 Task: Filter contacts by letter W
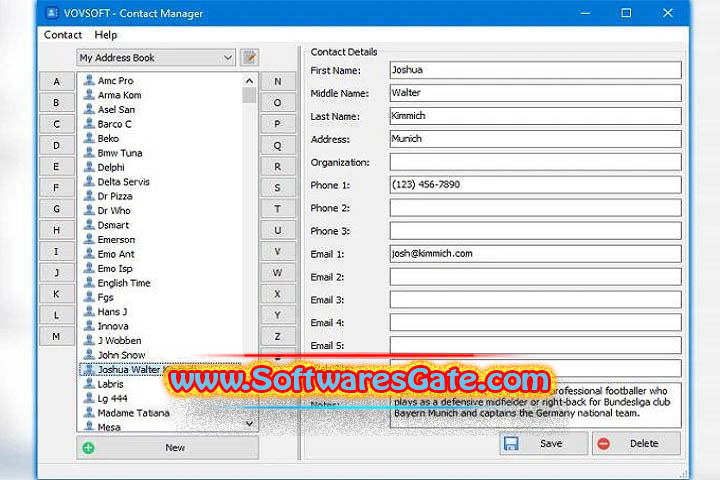click(x=278, y=273)
